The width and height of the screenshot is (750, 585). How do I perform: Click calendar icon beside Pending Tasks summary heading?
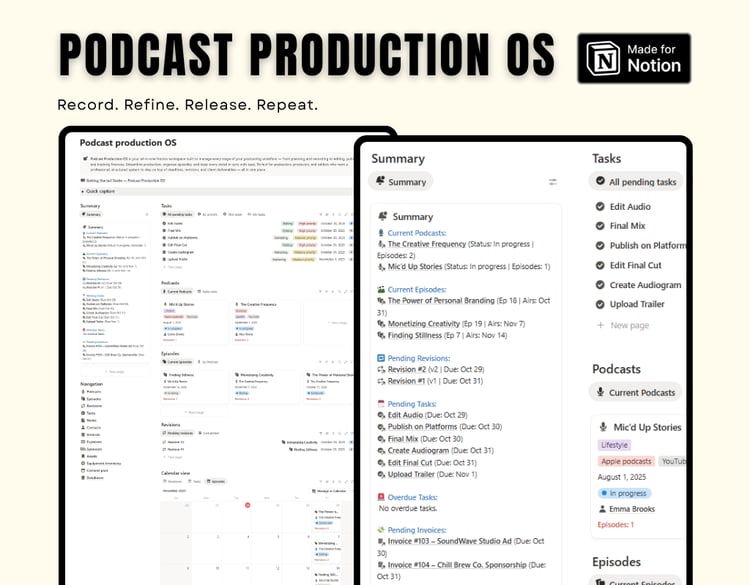(x=381, y=404)
